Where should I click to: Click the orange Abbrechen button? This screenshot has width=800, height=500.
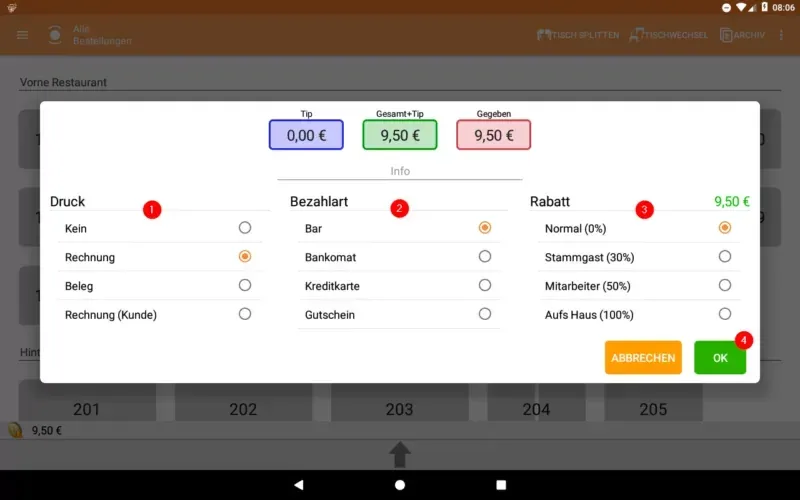click(x=643, y=358)
